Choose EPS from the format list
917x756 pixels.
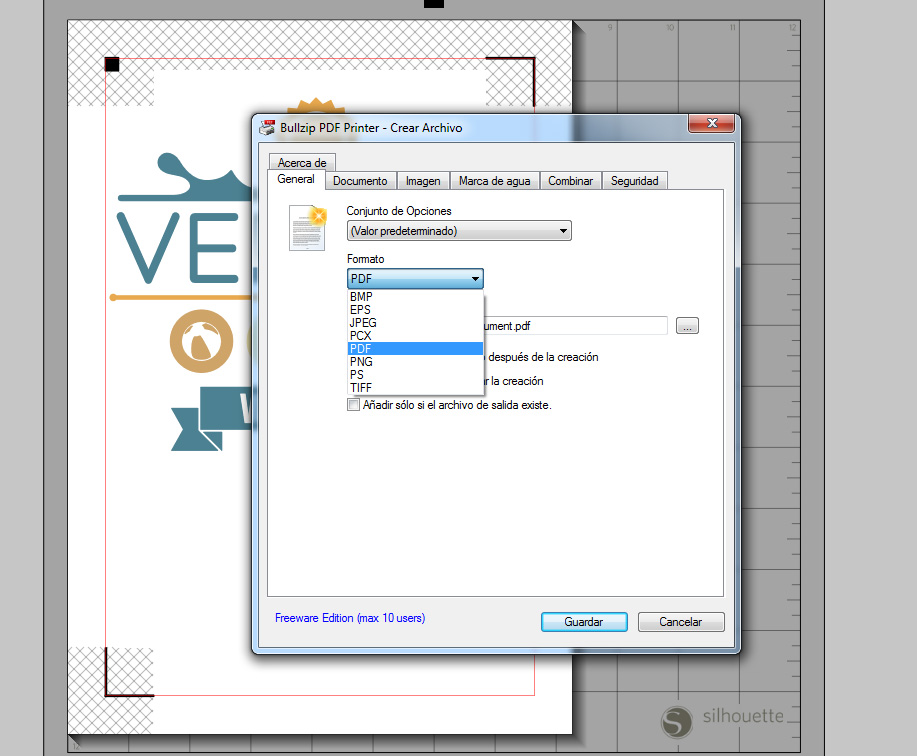point(415,310)
